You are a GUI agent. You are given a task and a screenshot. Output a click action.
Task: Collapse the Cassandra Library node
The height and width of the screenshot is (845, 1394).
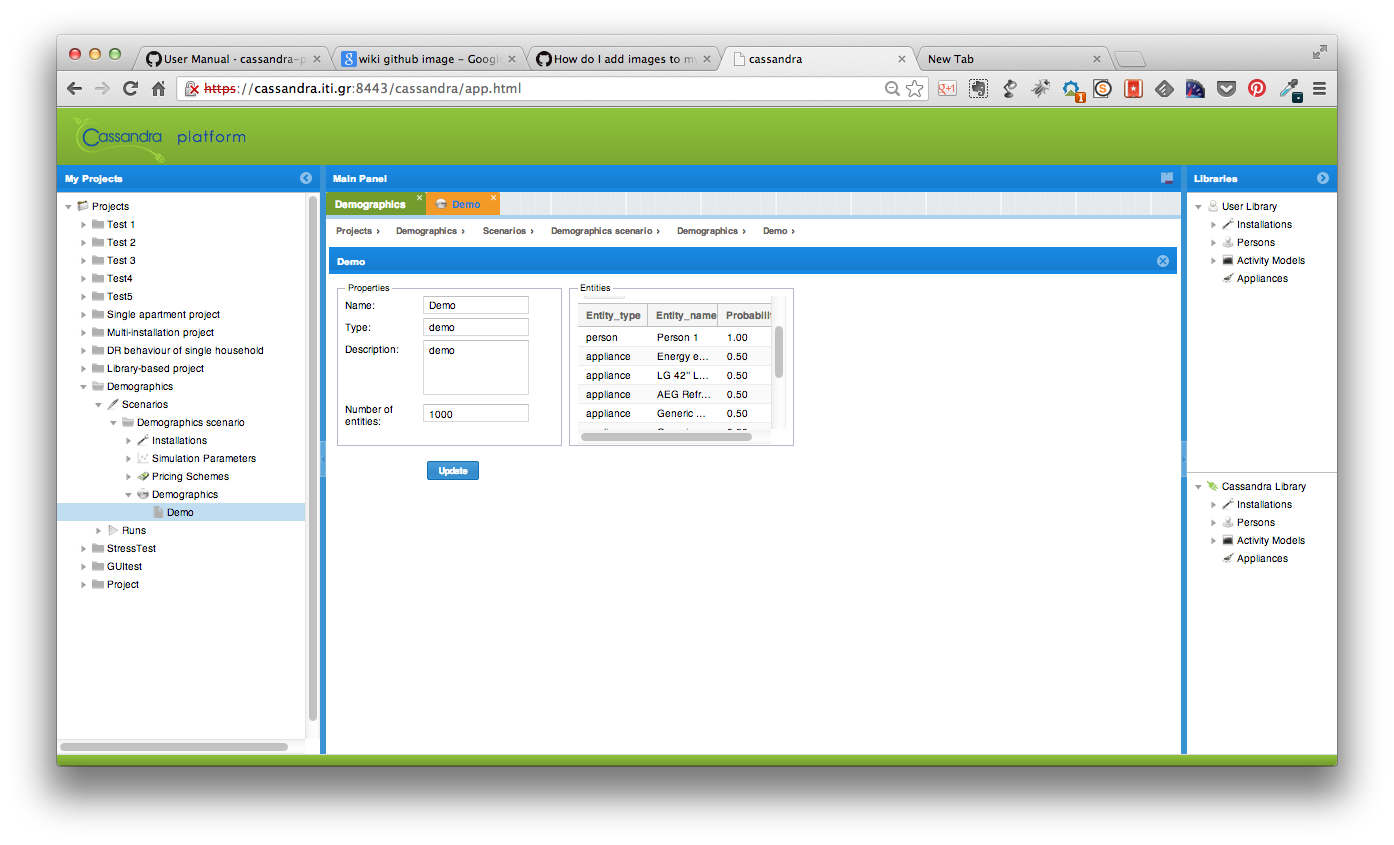(1198, 486)
